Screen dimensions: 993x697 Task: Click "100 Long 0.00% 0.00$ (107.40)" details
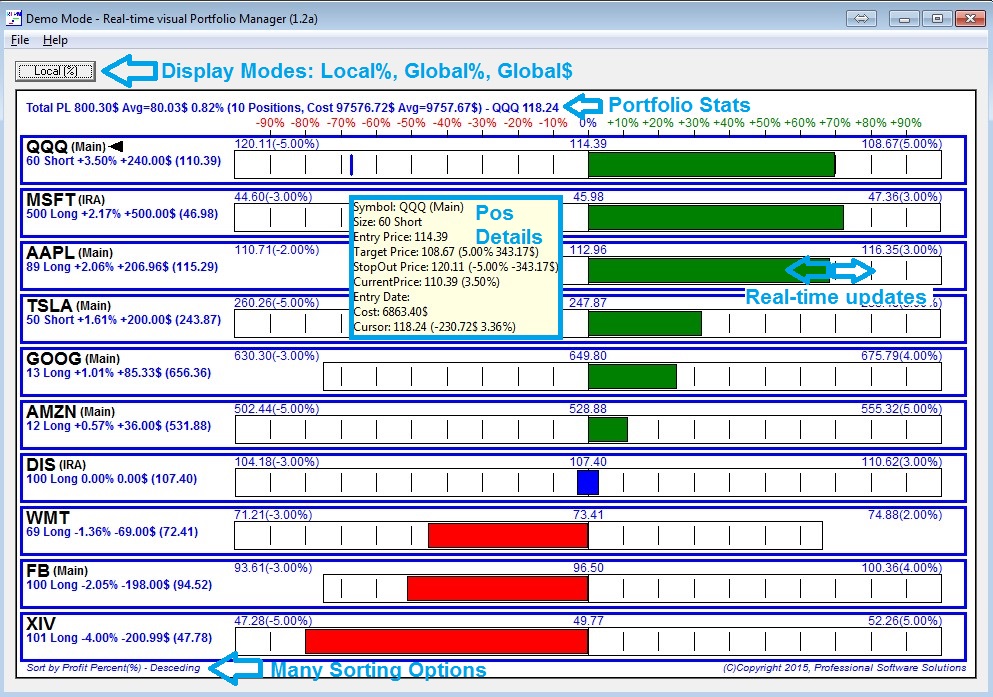[x=111, y=479]
